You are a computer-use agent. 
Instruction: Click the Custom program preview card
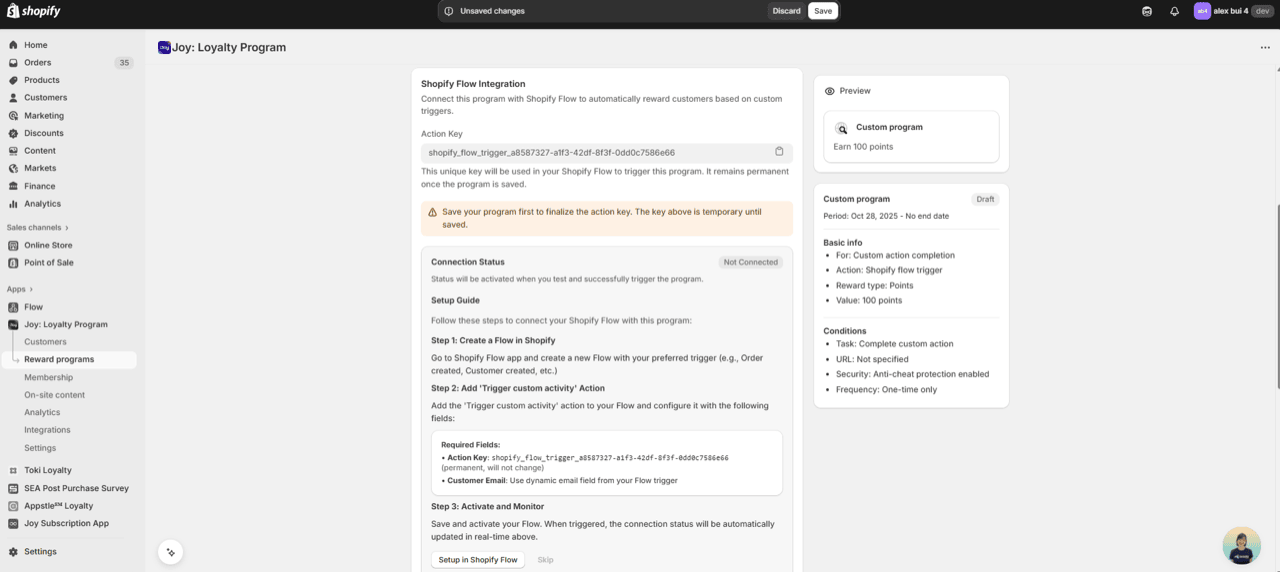[x=911, y=136]
